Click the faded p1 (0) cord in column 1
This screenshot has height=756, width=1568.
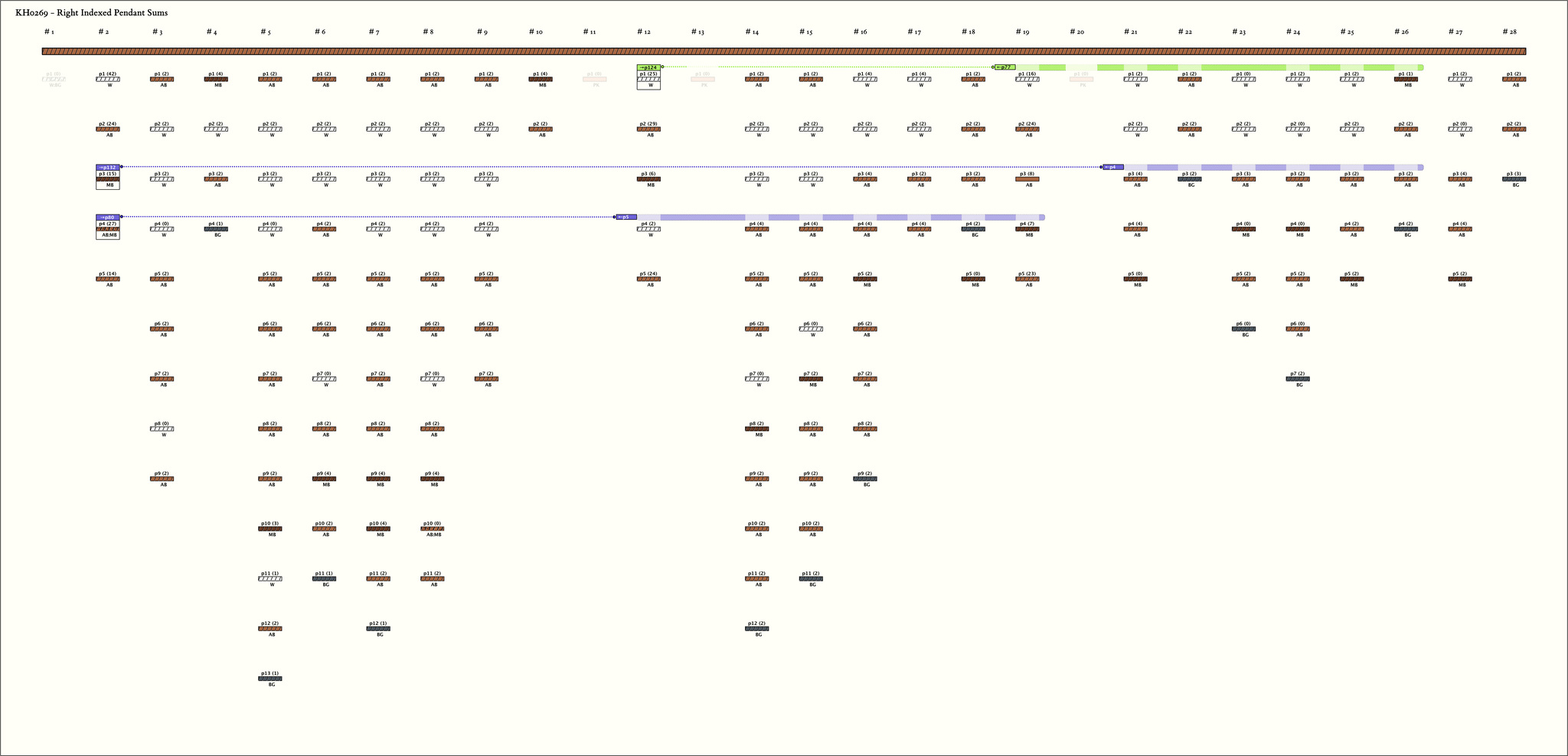pyautogui.click(x=53, y=79)
